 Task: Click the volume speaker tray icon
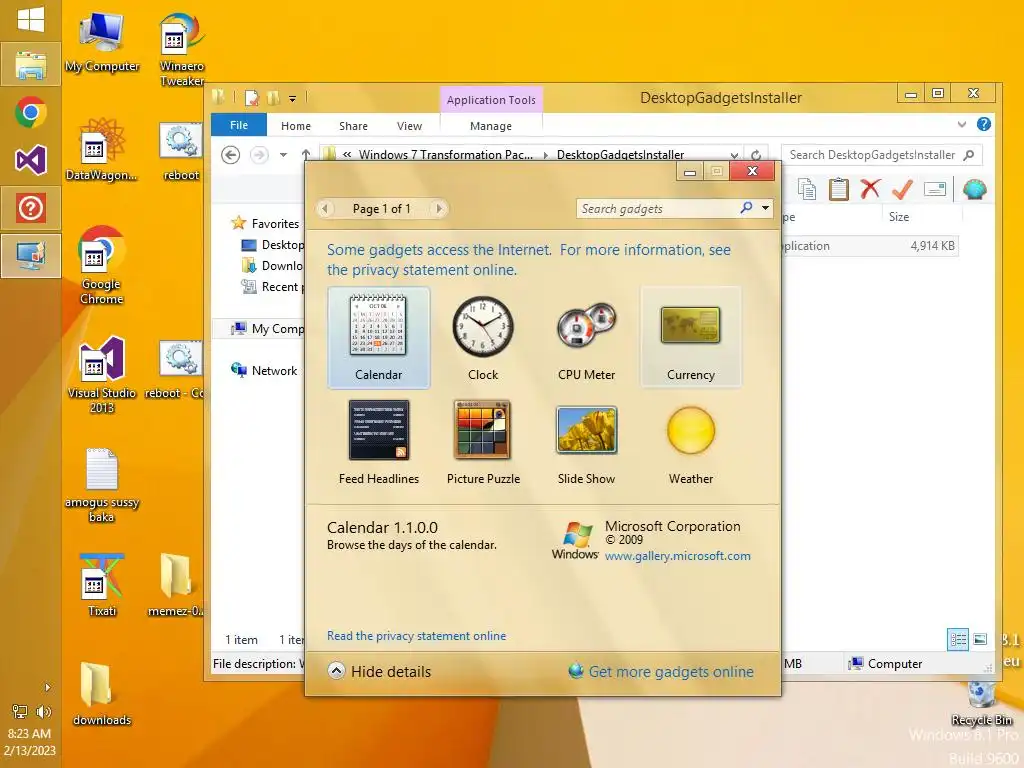(44, 711)
